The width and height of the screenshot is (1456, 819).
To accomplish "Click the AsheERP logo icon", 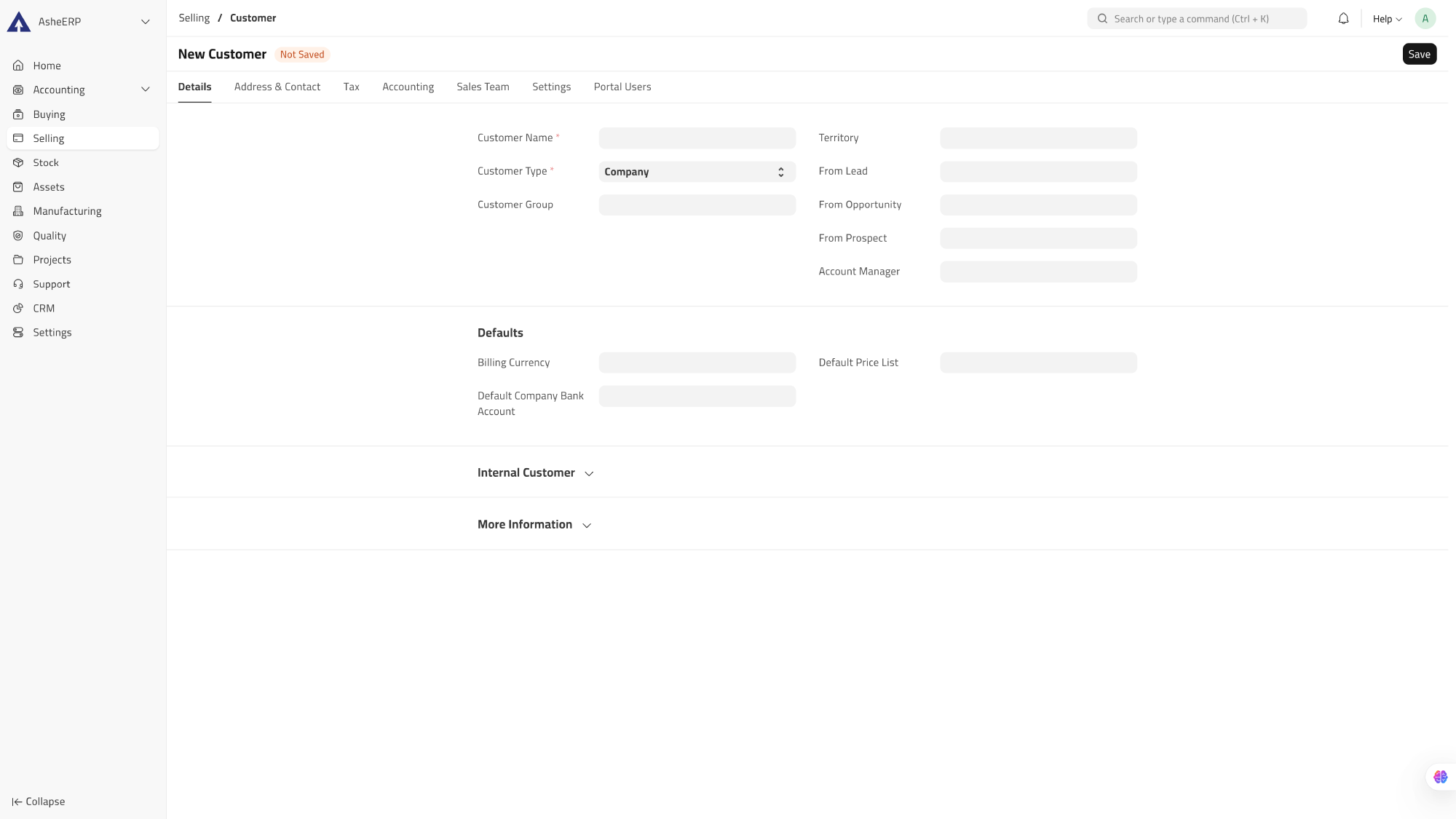I will coord(18,22).
